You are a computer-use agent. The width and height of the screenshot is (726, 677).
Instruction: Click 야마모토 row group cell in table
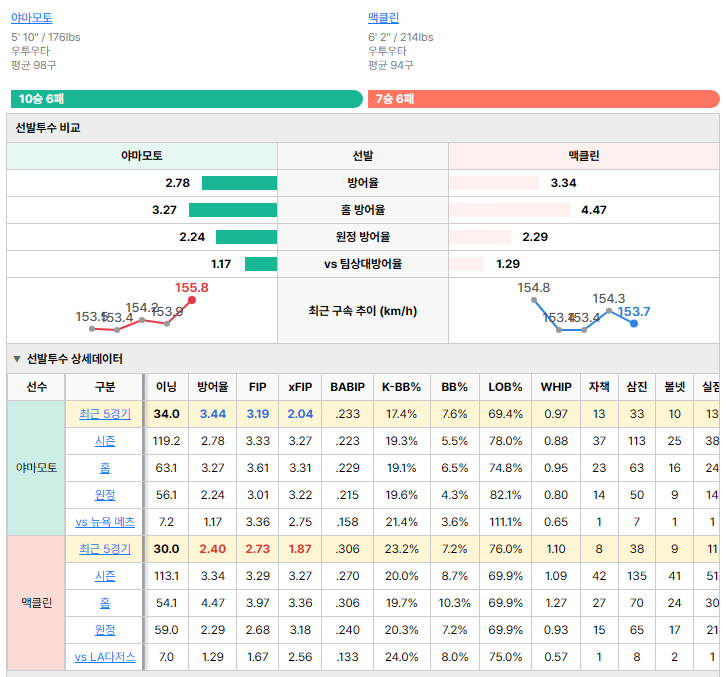pyautogui.click(x=36, y=468)
